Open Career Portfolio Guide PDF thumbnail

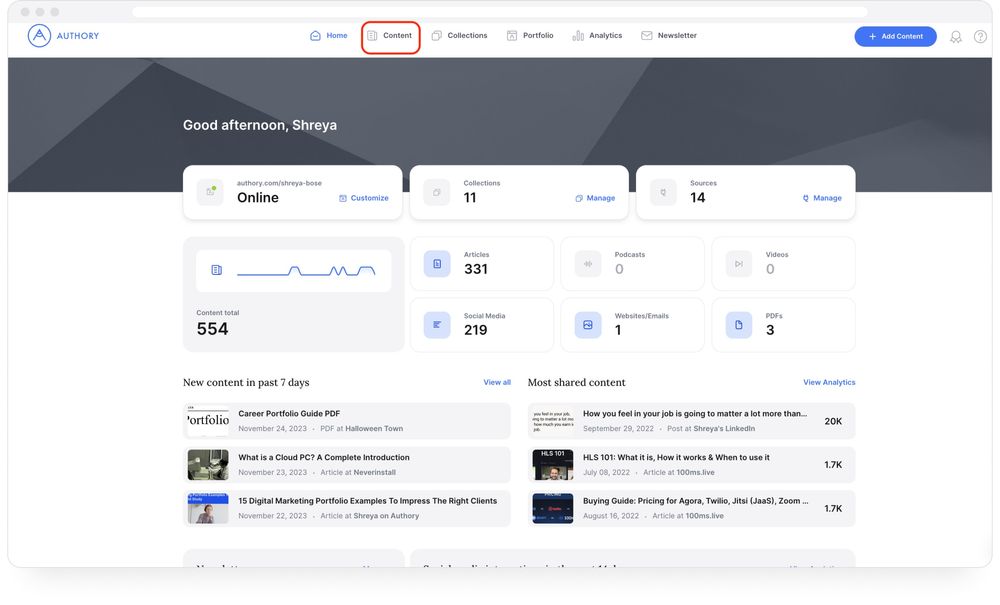208,421
